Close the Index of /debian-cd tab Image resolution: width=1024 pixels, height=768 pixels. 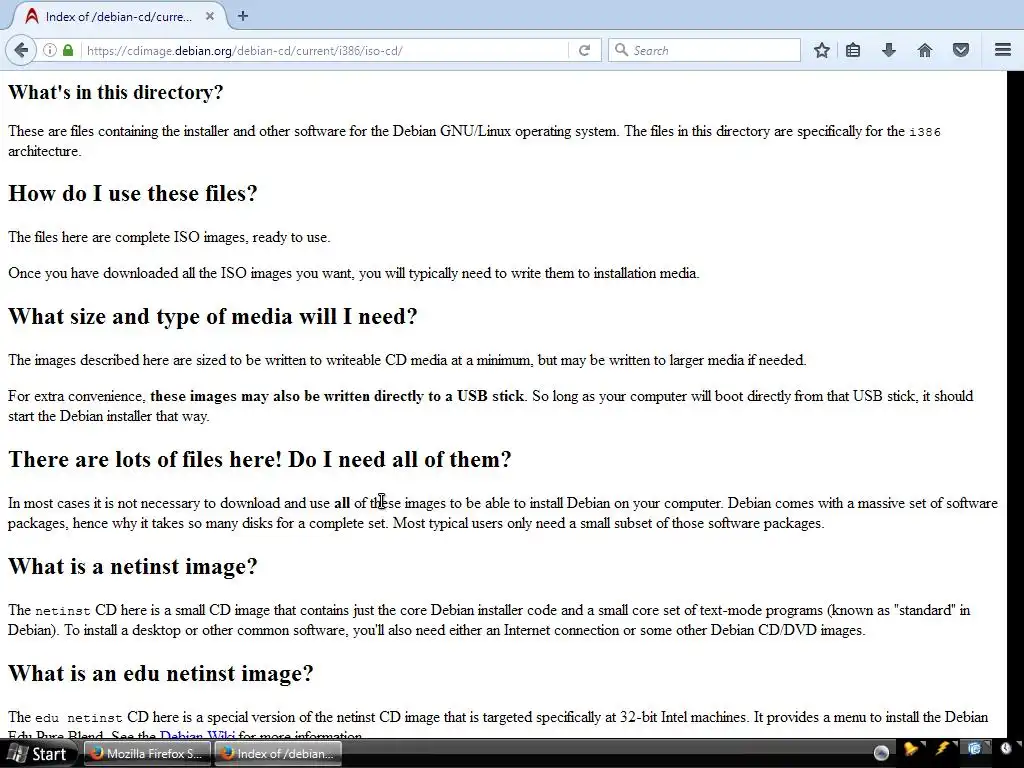pos(210,16)
